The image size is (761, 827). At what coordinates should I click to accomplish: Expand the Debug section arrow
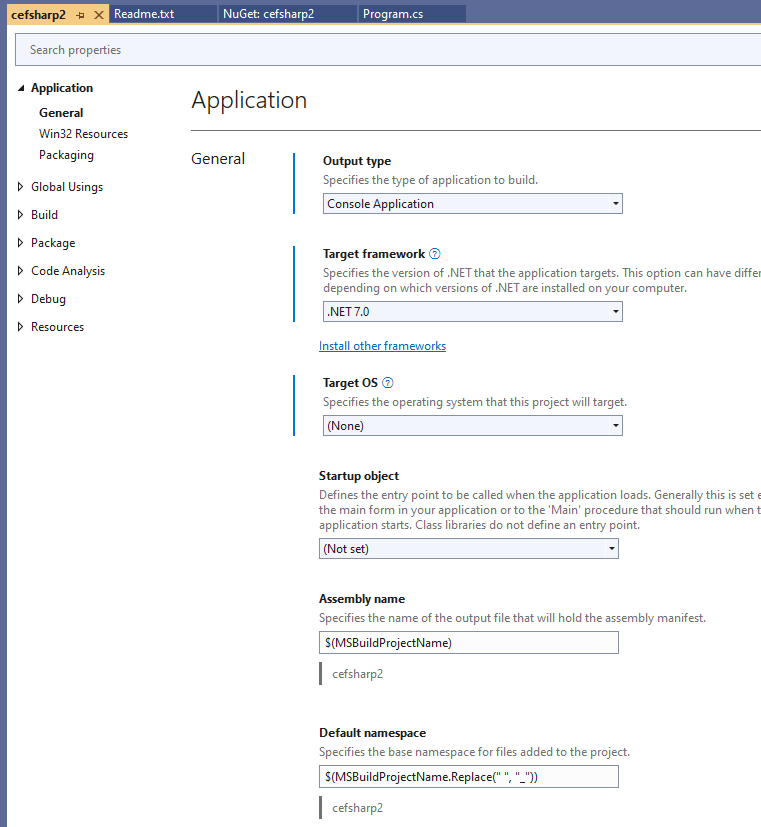point(21,299)
